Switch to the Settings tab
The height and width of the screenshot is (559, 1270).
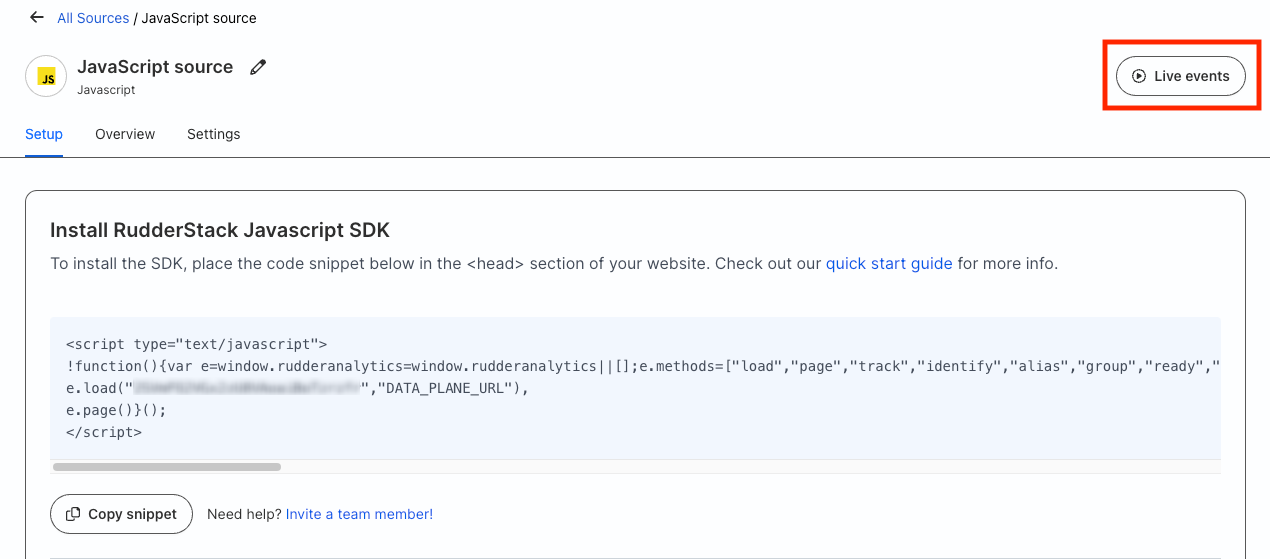(x=214, y=134)
